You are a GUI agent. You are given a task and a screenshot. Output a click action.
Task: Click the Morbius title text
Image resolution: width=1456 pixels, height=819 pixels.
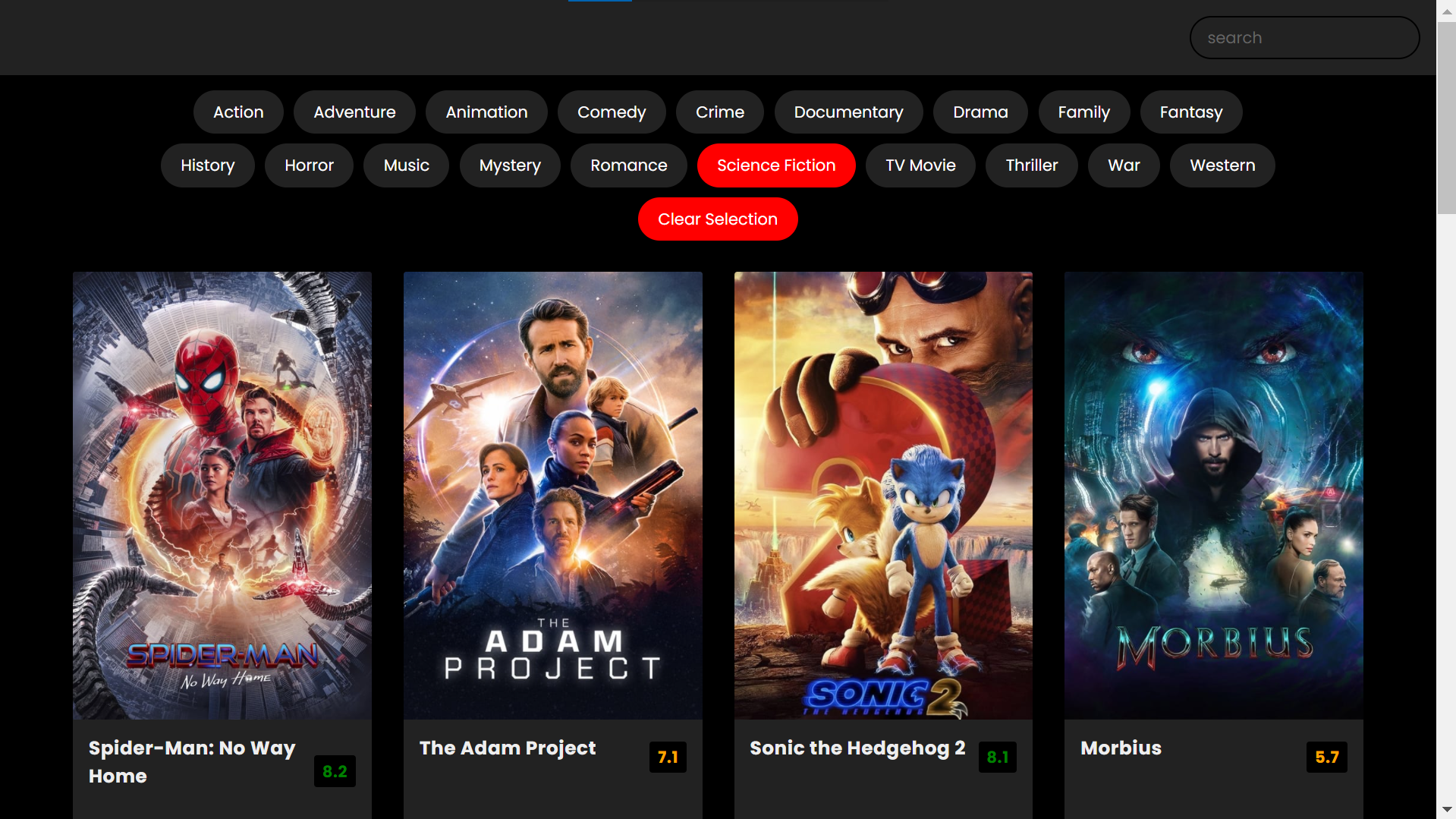[1121, 748]
